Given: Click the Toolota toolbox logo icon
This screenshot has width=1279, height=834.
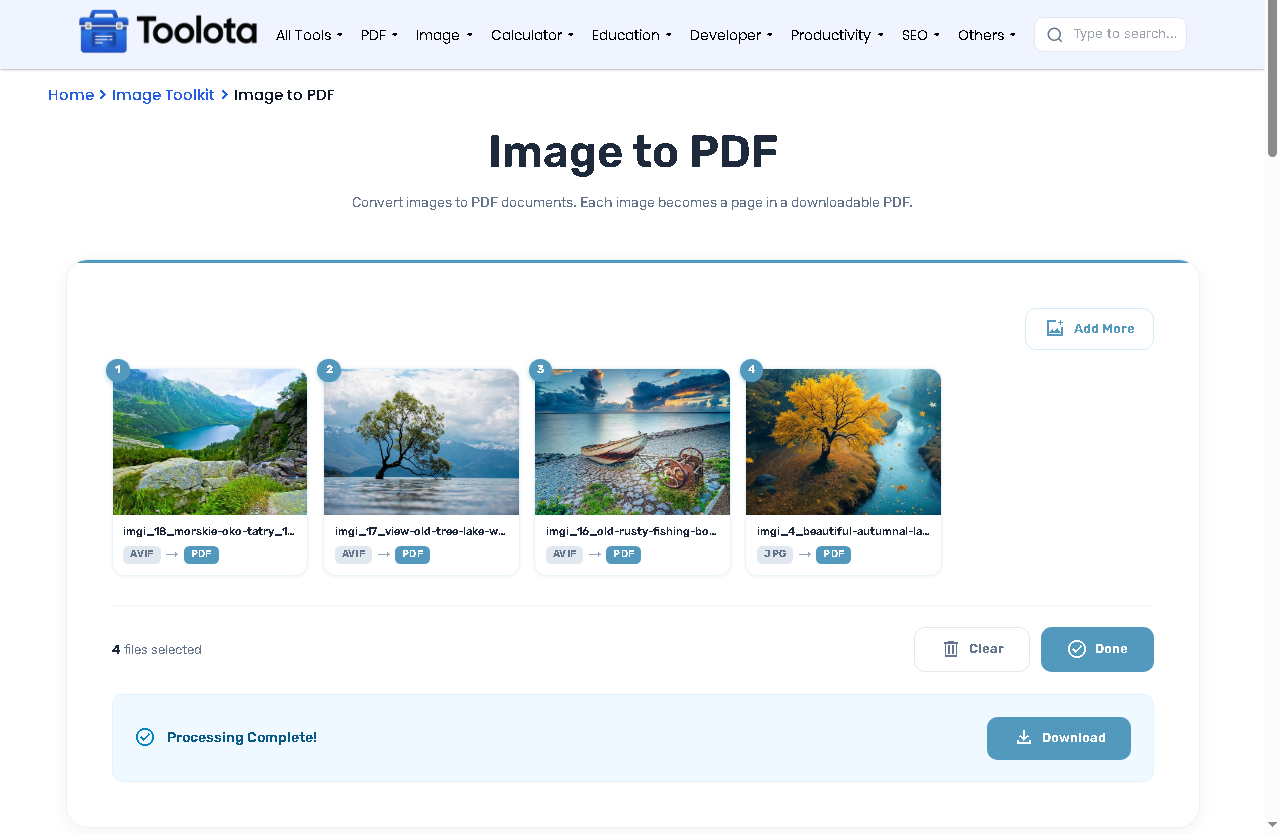Looking at the screenshot, I should click(x=104, y=32).
